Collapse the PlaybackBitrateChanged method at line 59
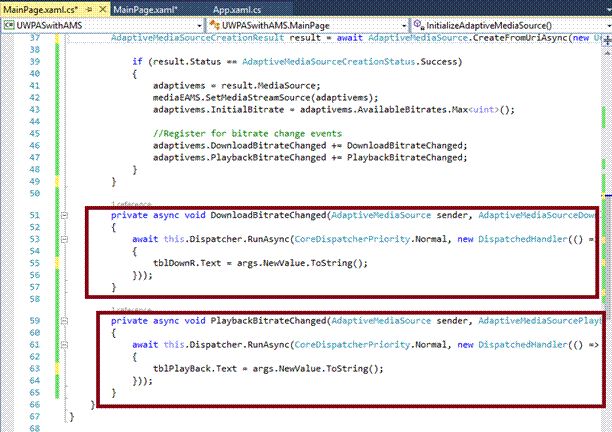The image size is (612, 432). point(64,321)
